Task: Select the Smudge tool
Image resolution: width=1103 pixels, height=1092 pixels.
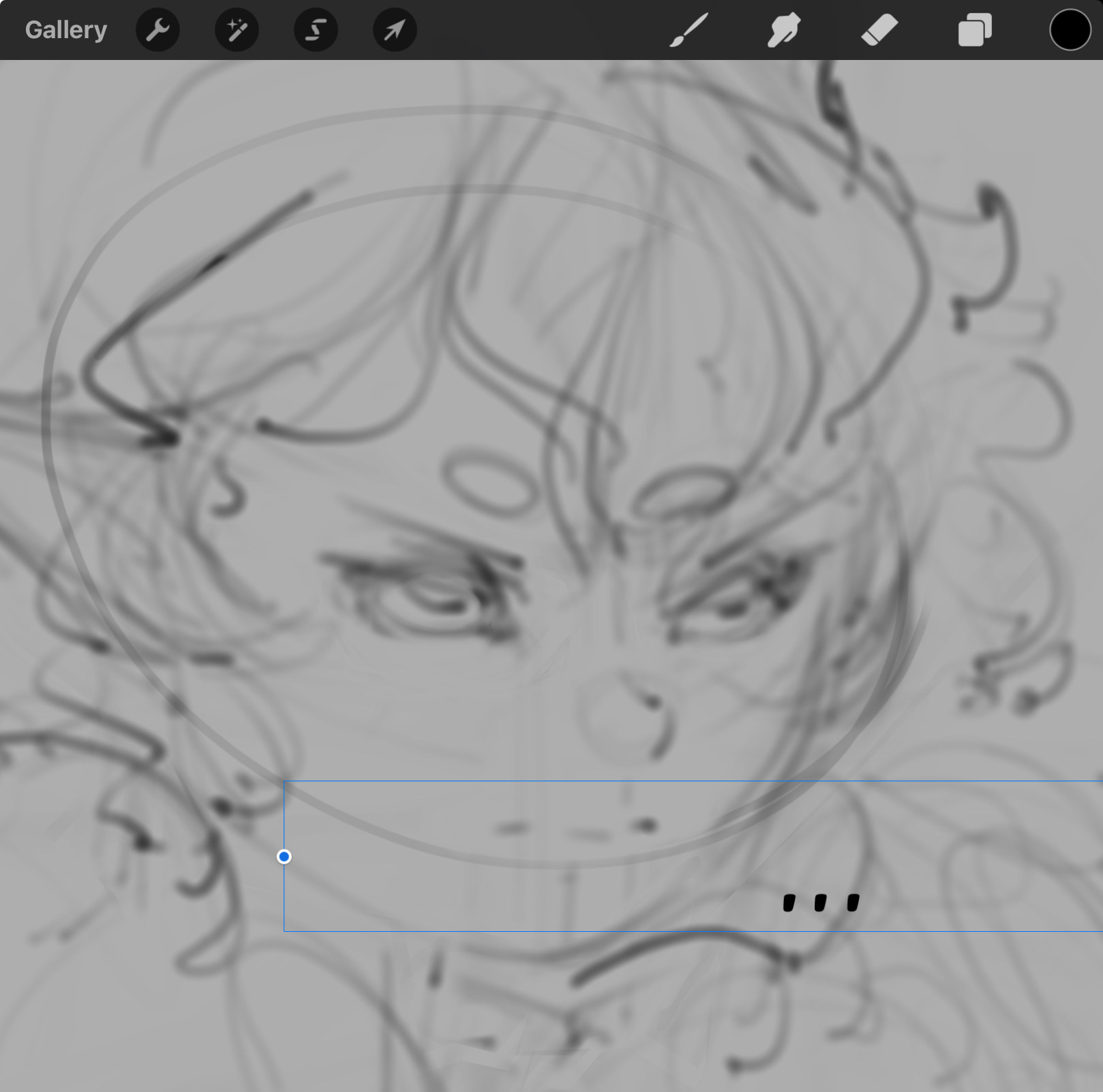Action: [x=784, y=30]
